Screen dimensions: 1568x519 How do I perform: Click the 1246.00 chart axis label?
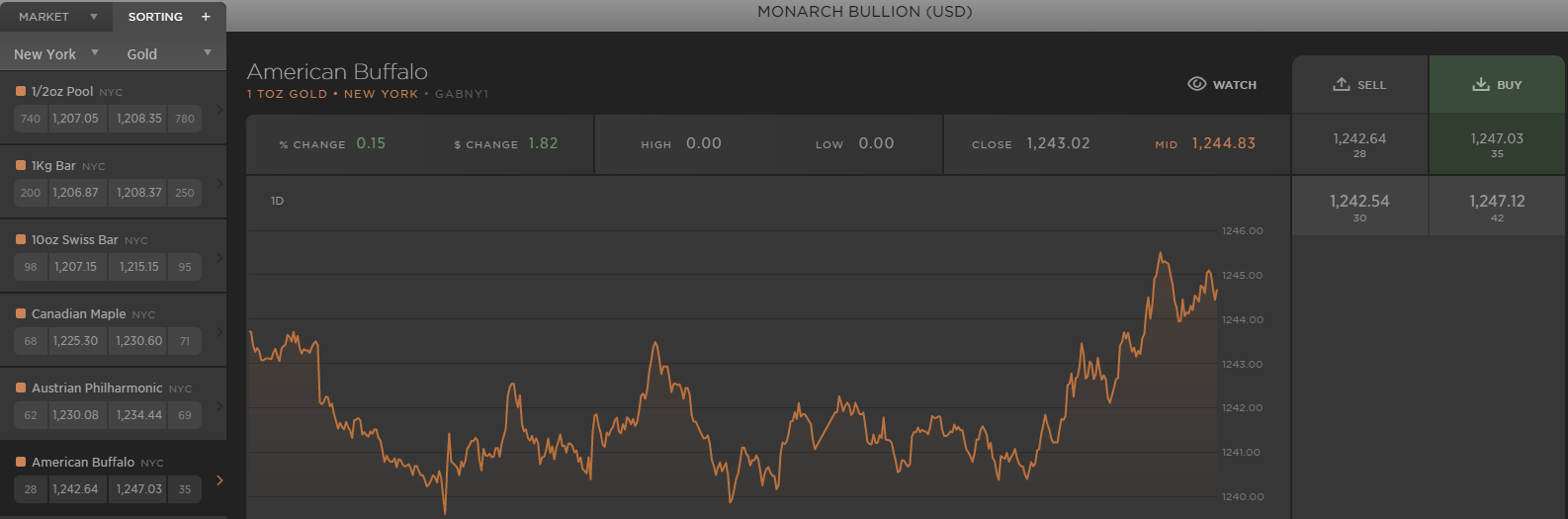(x=1243, y=231)
